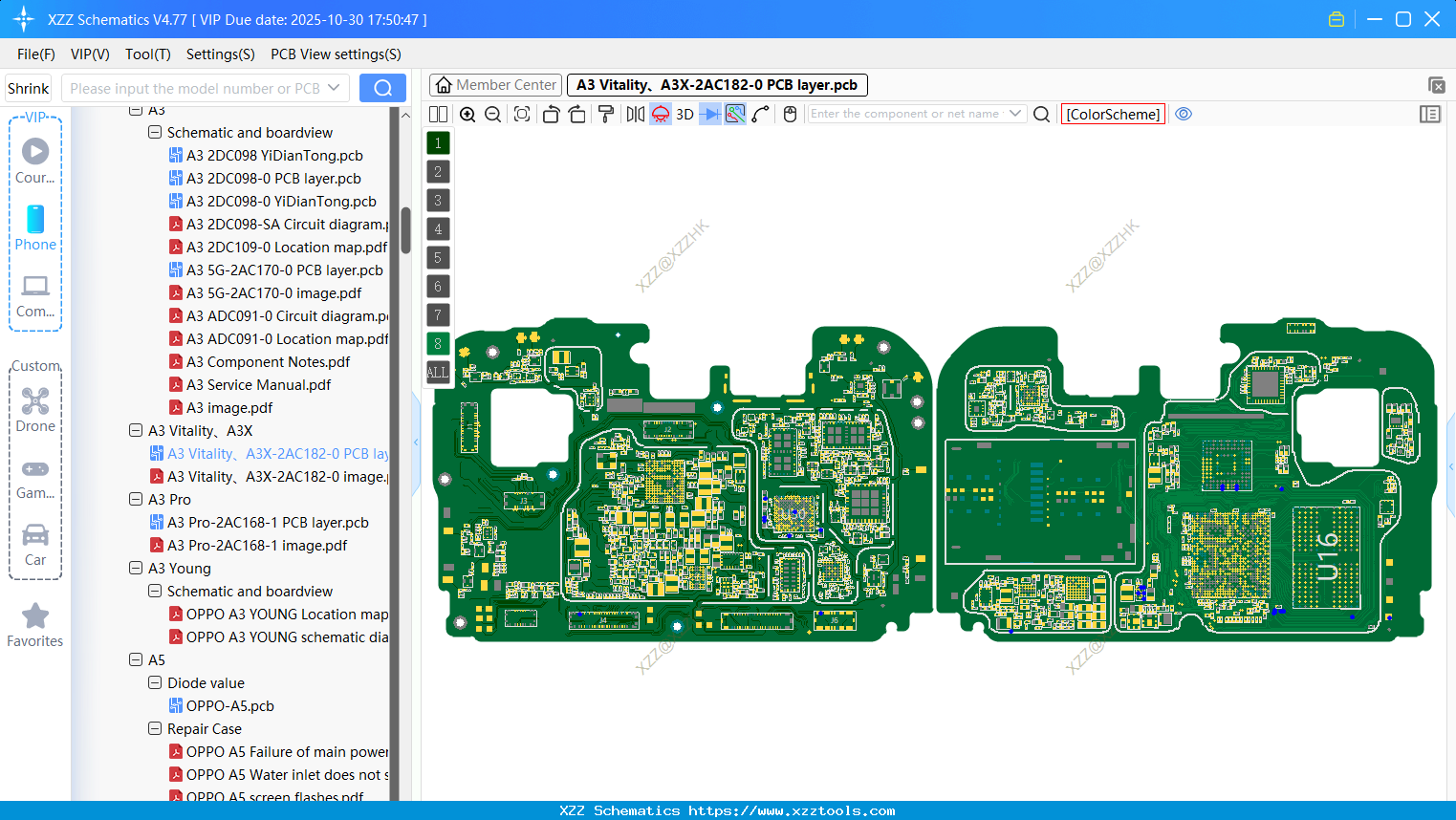Viewport: 1456px width, 820px height.
Task: Switch to 3D board view
Action: tap(685, 115)
